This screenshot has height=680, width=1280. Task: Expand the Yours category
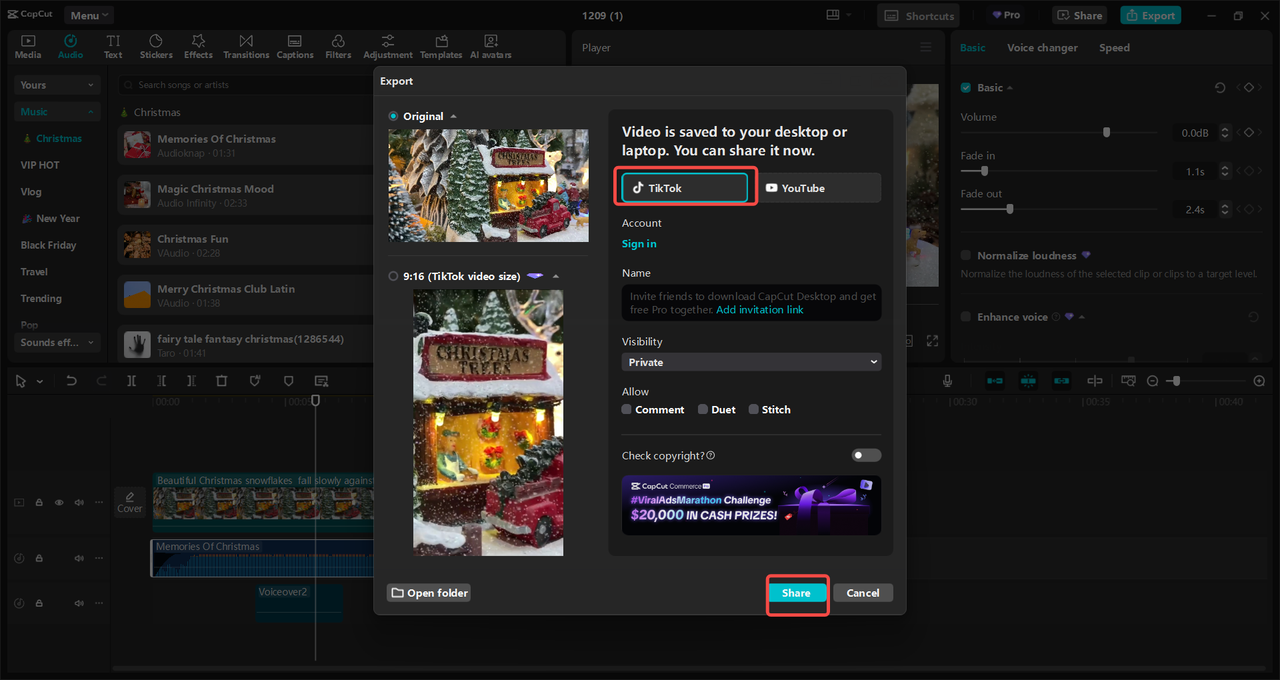coord(58,85)
